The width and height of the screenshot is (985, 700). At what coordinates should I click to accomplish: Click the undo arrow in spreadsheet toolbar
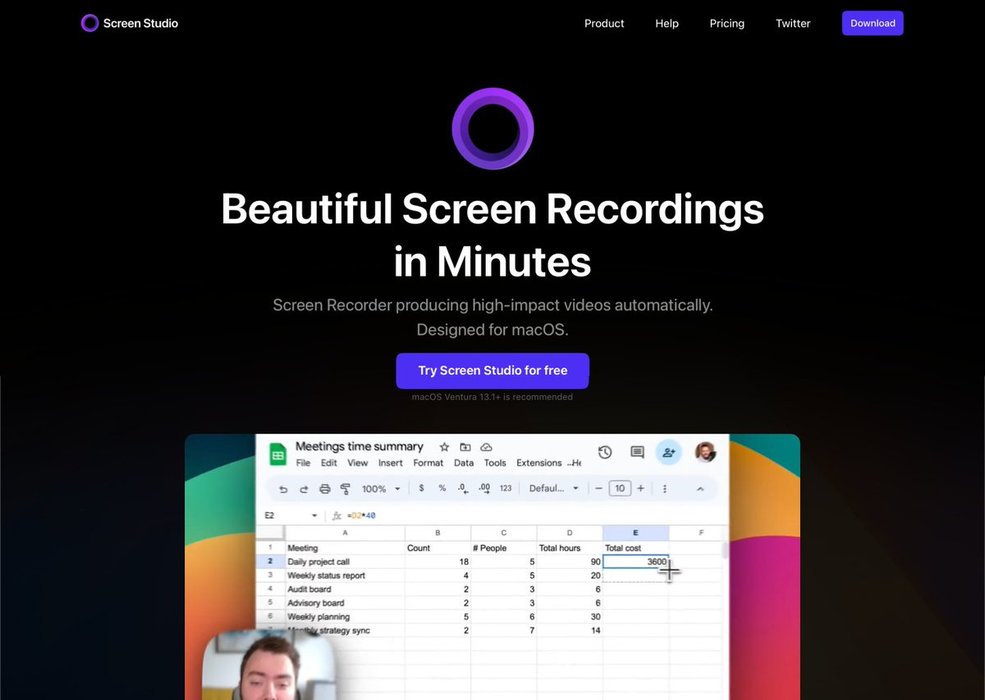point(283,489)
